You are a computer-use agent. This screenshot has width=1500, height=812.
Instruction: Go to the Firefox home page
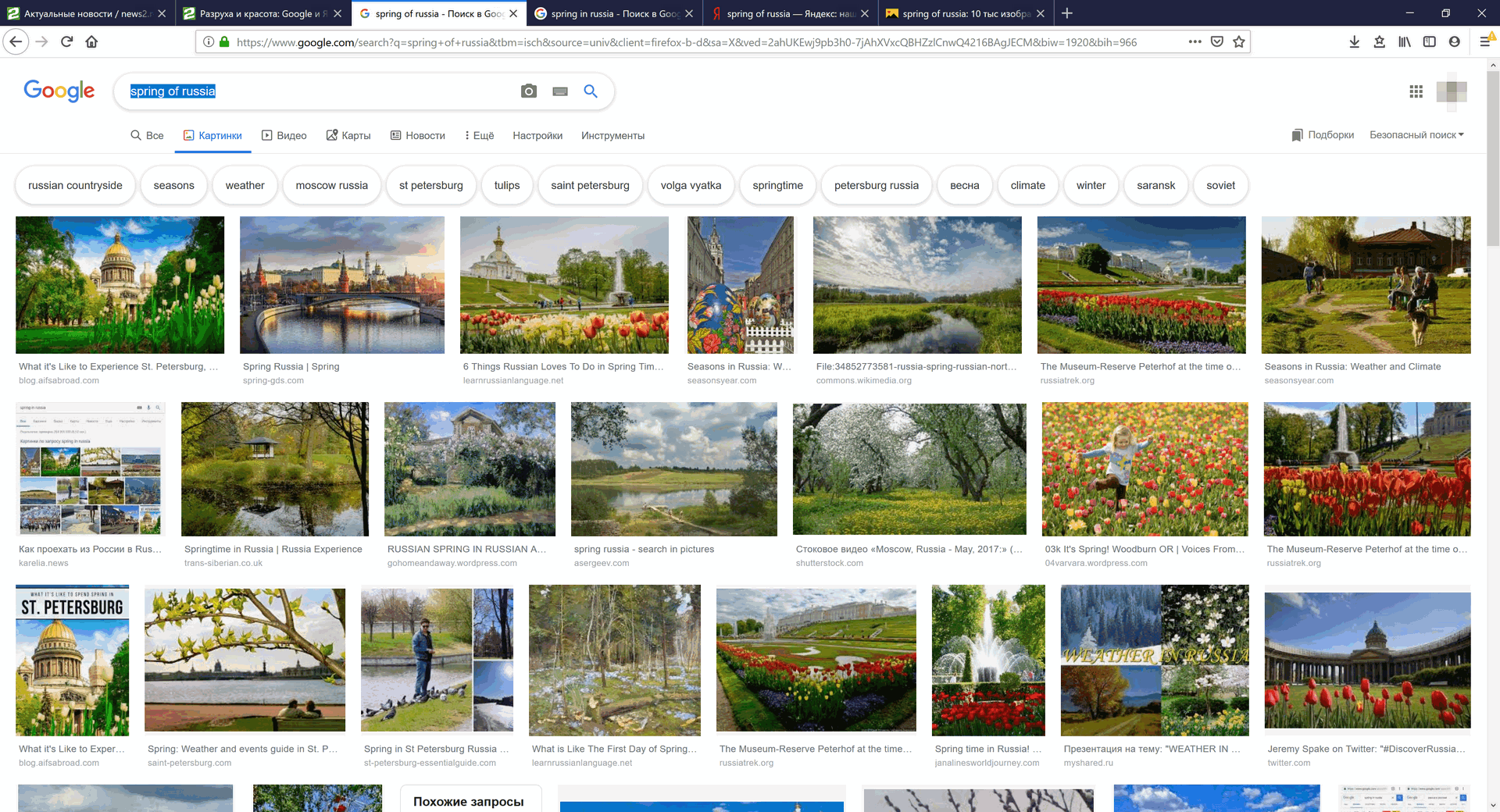[x=91, y=42]
